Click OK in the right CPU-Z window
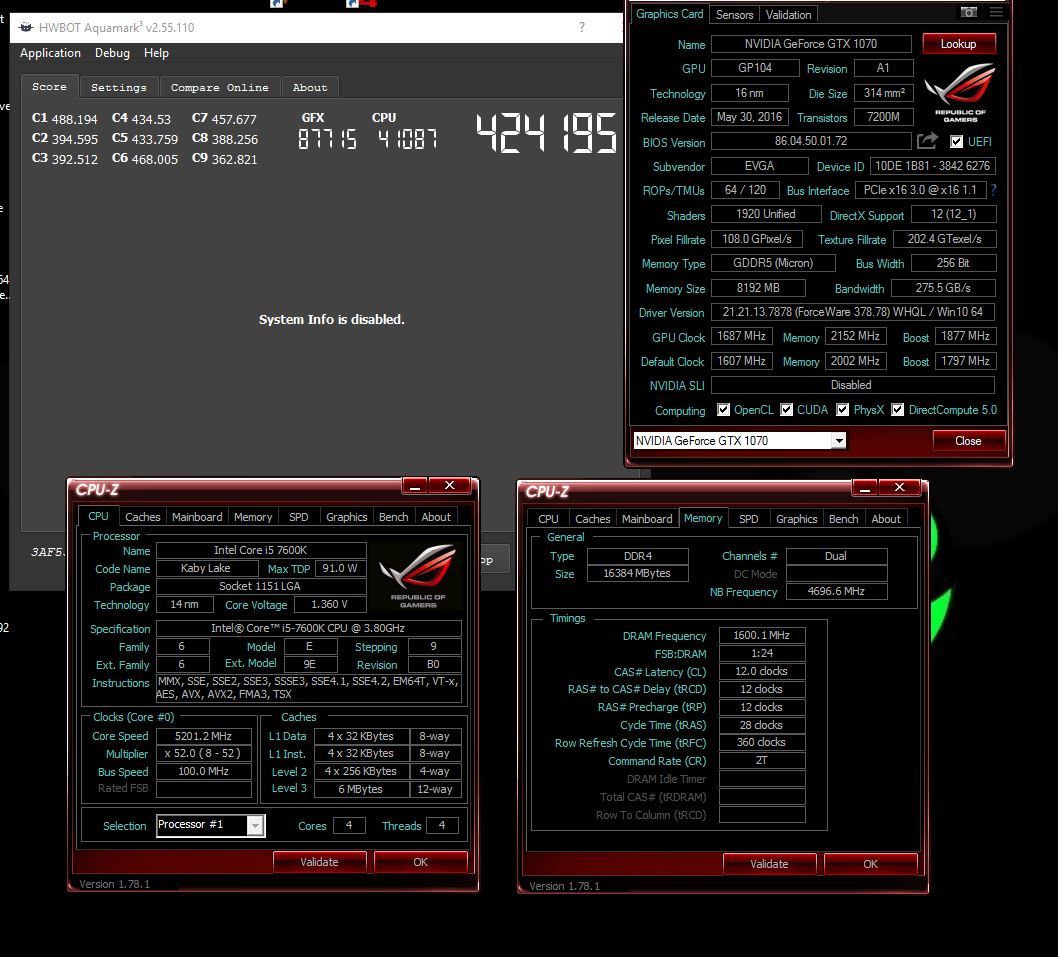The image size is (1058, 957). pyautogui.click(x=870, y=864)
